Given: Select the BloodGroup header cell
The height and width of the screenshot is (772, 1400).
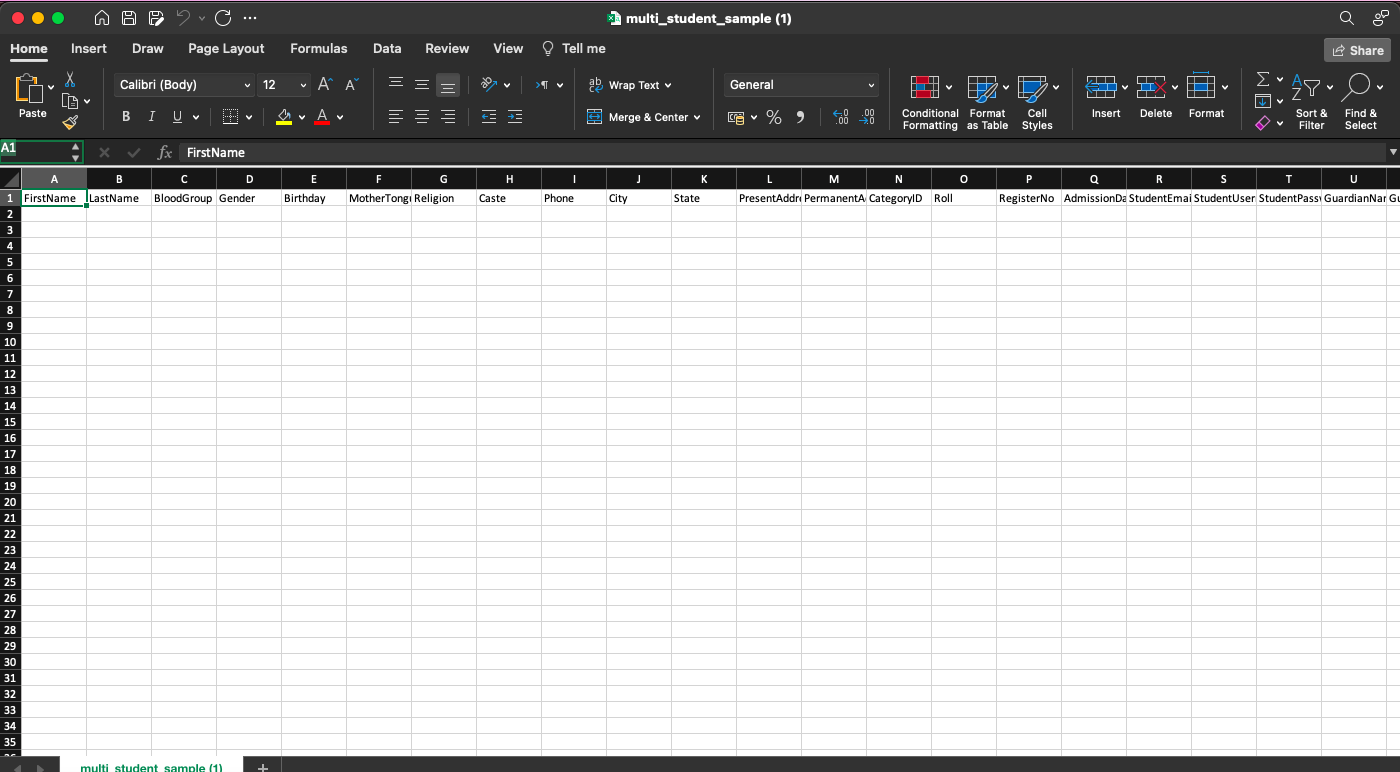Looking at the screenshot, I should [183, 198].
